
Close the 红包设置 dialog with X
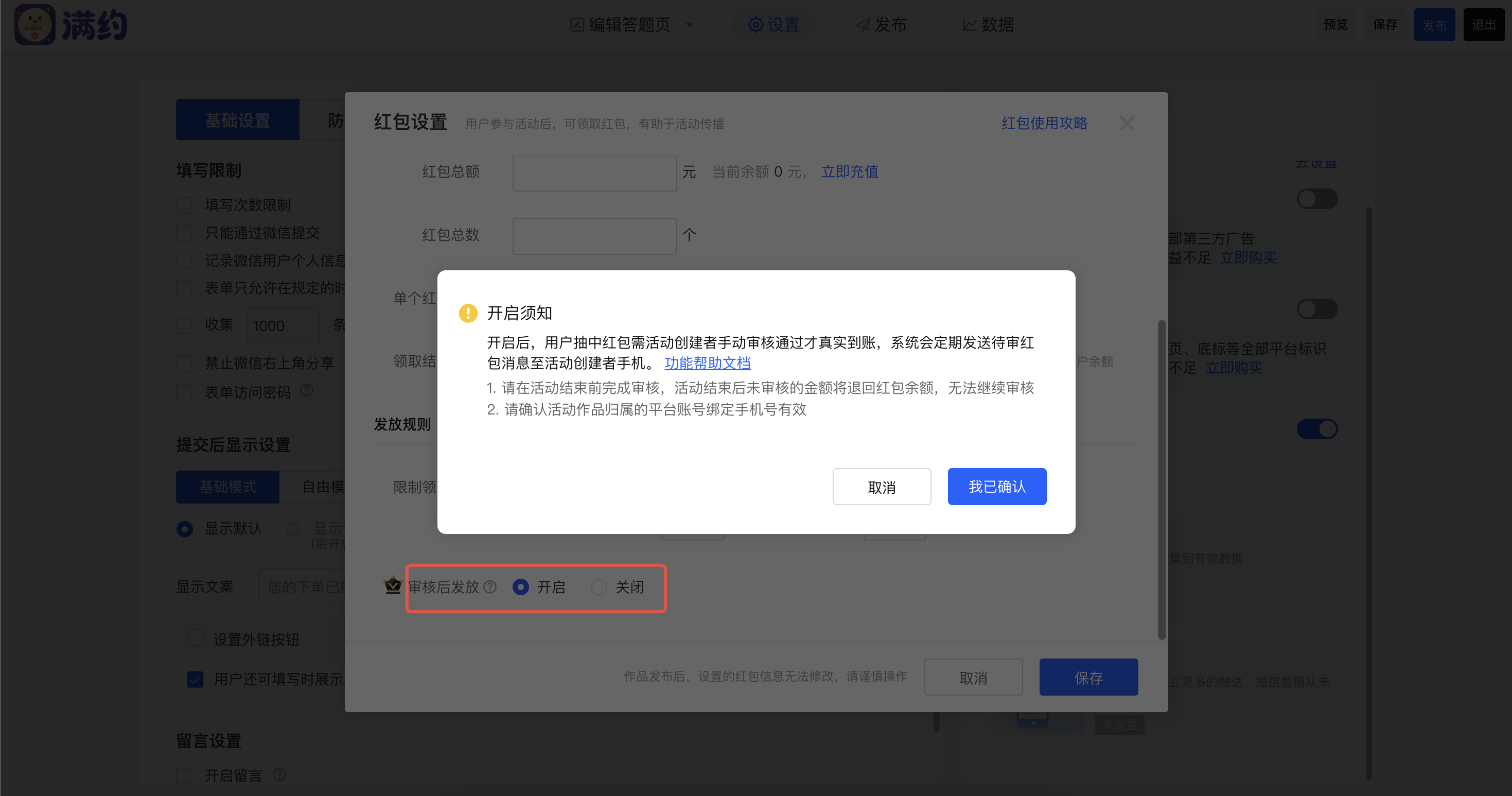[x=1127, y=123]
